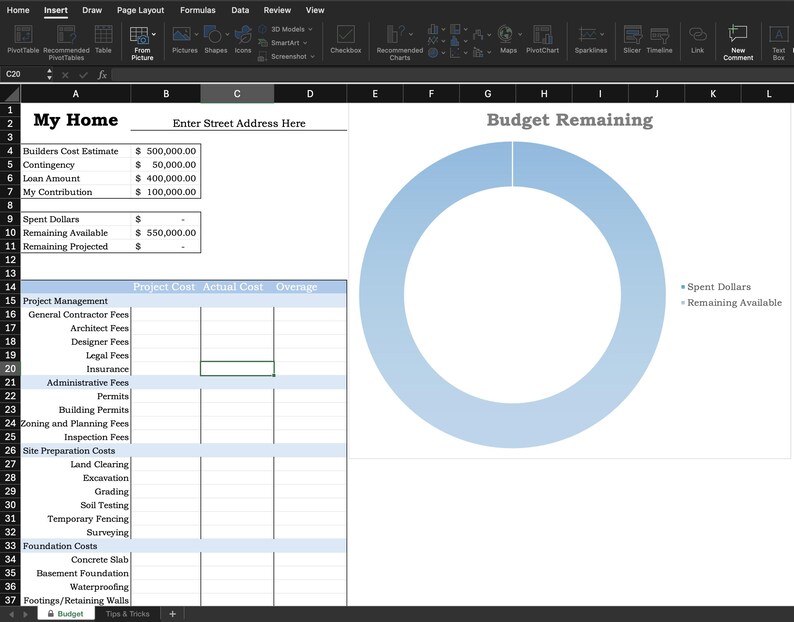794x622 pixels.
Task: Switch to the Formulas tab
Action: (x=197, y=10)
